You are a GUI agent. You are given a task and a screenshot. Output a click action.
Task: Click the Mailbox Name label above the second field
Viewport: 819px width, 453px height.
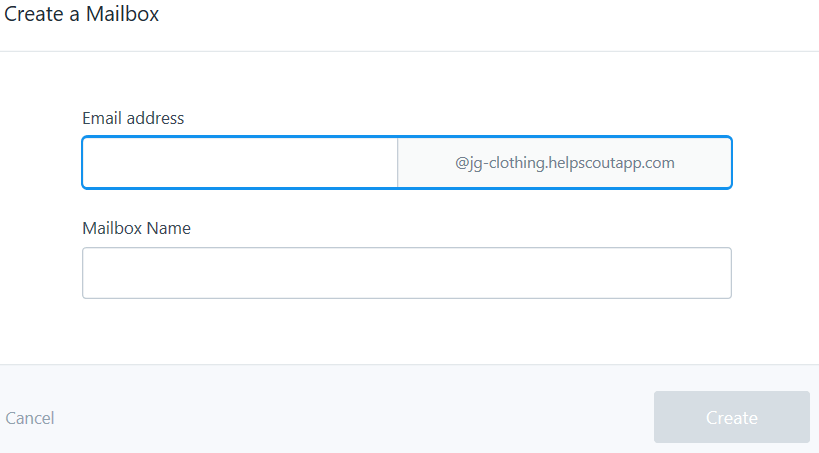[136, 228]
